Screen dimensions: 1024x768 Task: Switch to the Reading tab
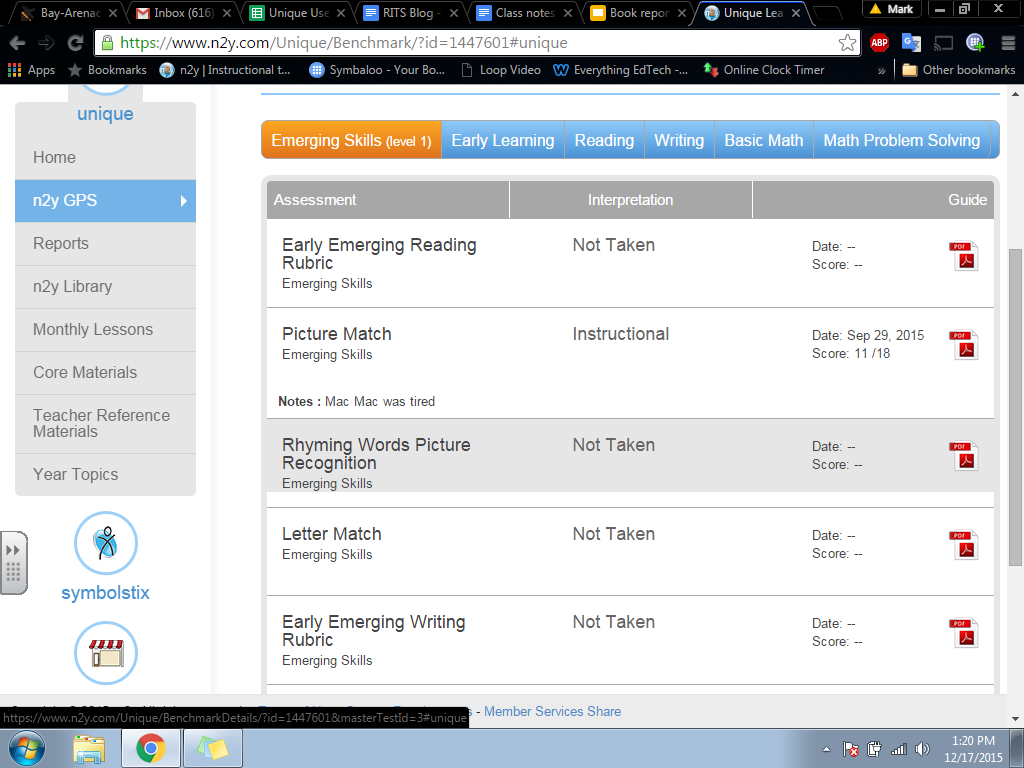point(604,140)
